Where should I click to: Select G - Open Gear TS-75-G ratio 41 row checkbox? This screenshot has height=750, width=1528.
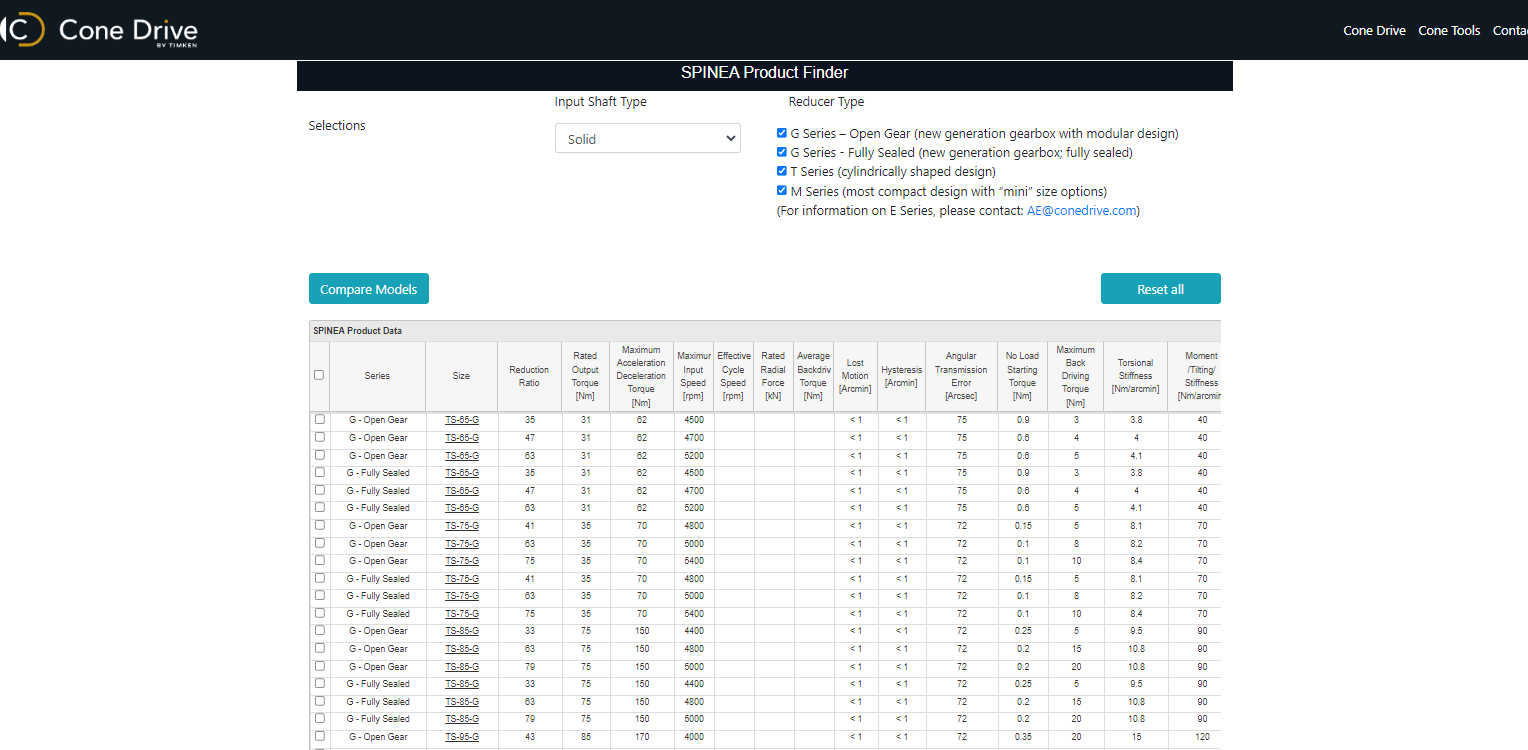(x=320, y=525)
